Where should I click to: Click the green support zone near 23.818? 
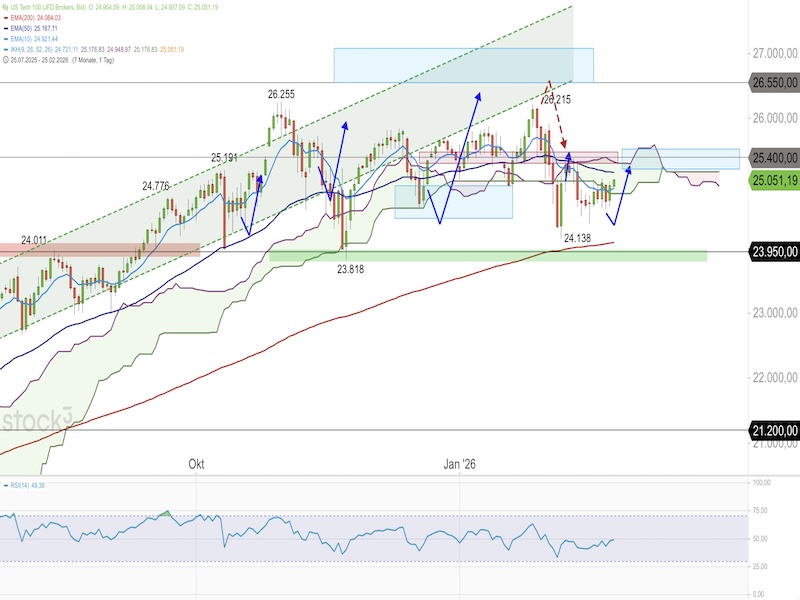[x=488, y=256]
